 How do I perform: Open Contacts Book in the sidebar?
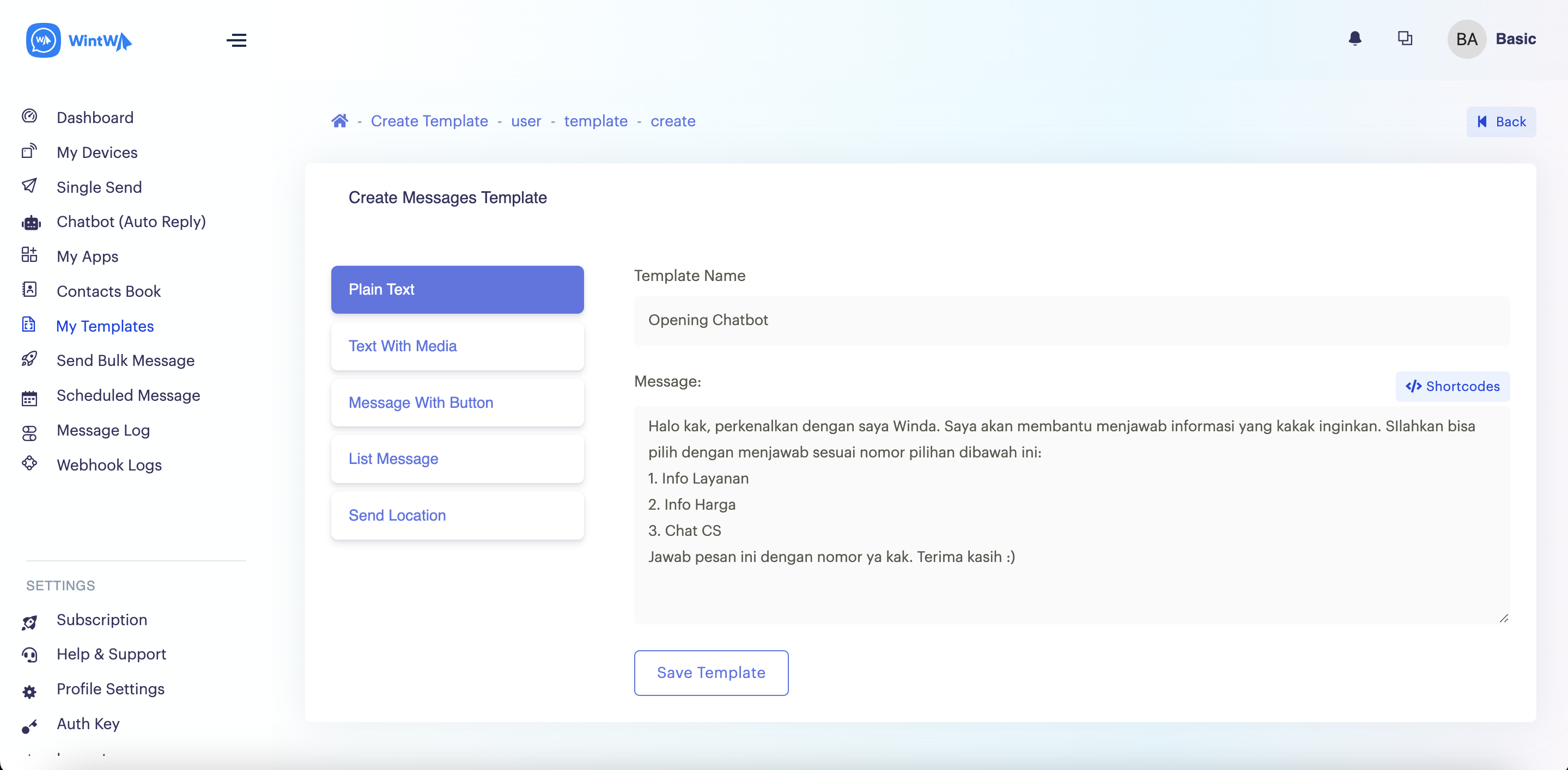[108, 291]
